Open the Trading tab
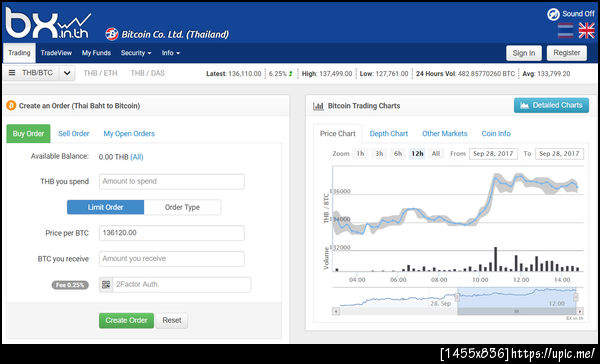 19,53
